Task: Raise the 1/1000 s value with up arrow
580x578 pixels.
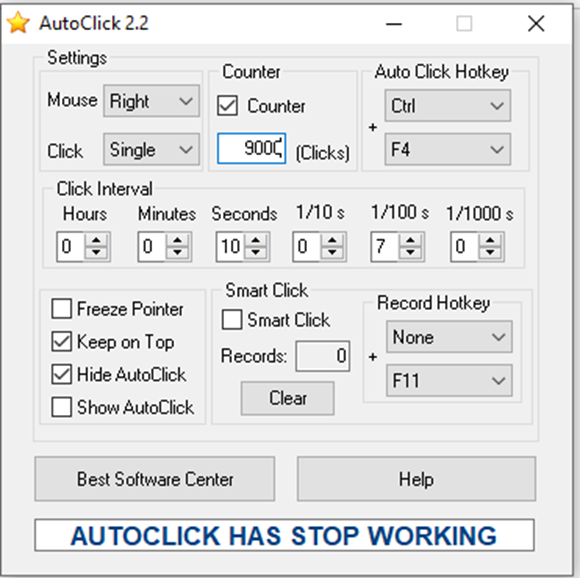Action: [x=490, y=240]
